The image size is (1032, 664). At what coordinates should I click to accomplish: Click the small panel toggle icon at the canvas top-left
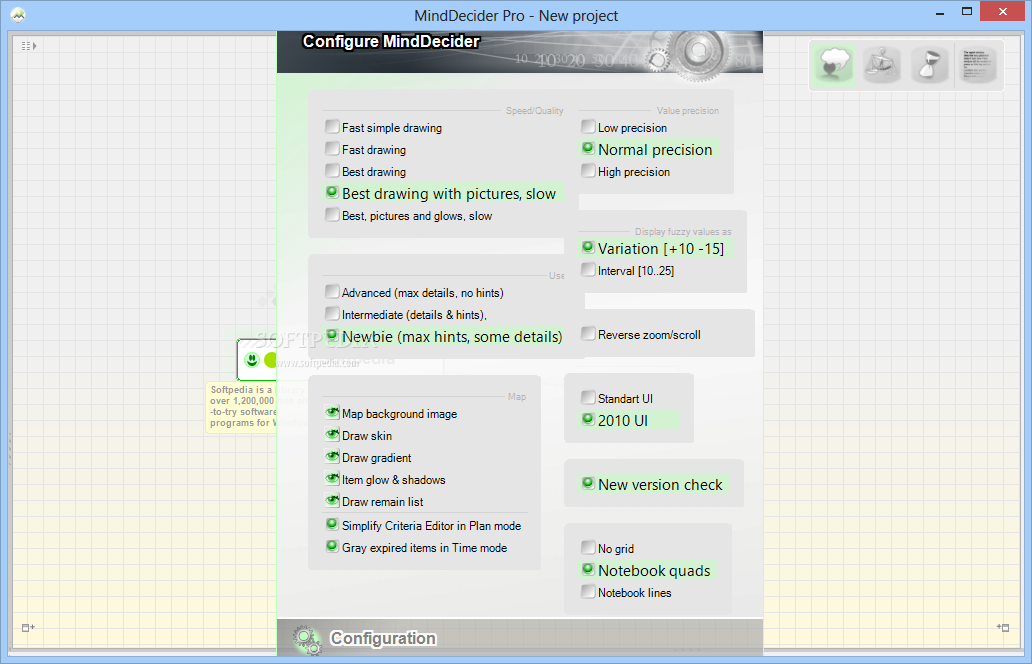click(x=28, y=46)
